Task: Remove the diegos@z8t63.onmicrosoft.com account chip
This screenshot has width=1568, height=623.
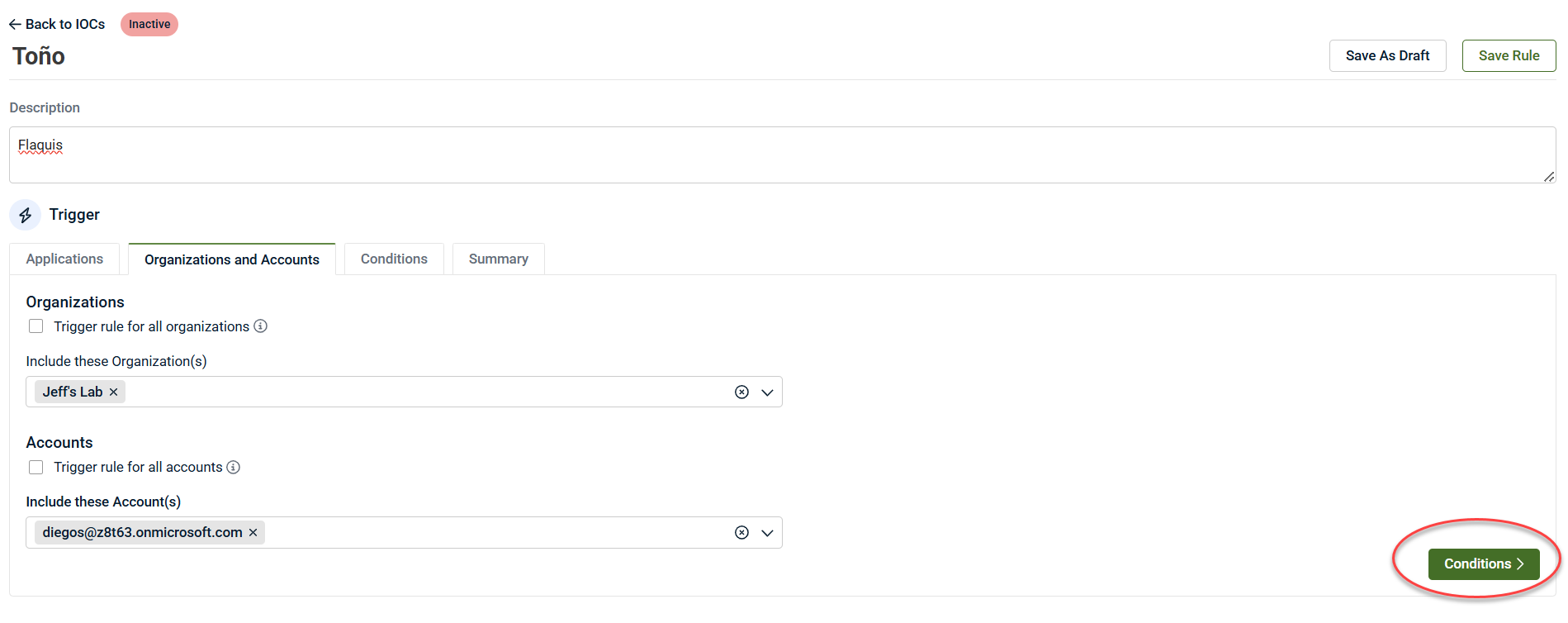Action: click(253, 532)
